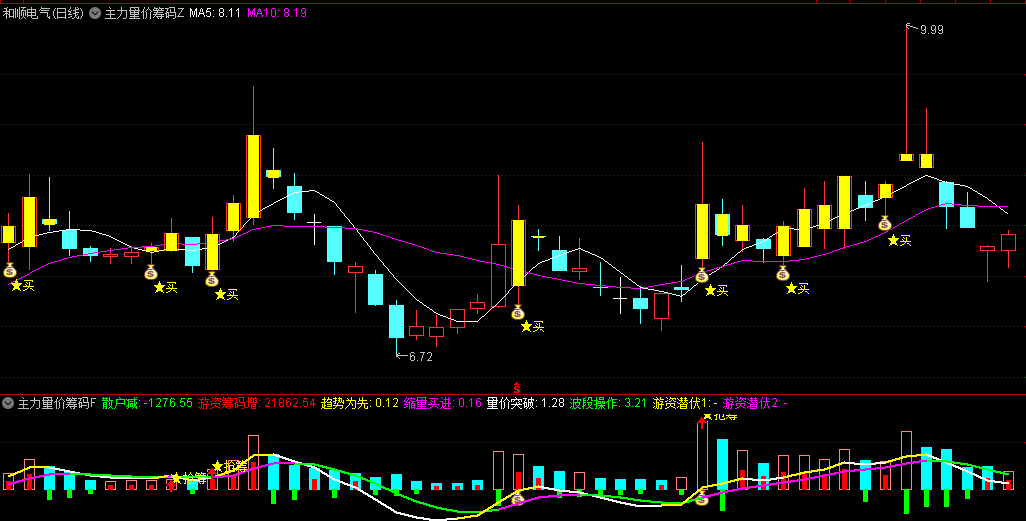The width and height of the screenshot is (1026, 521).
Task: Click the rightmost ★买 buy signal
Action: [900, 240]
